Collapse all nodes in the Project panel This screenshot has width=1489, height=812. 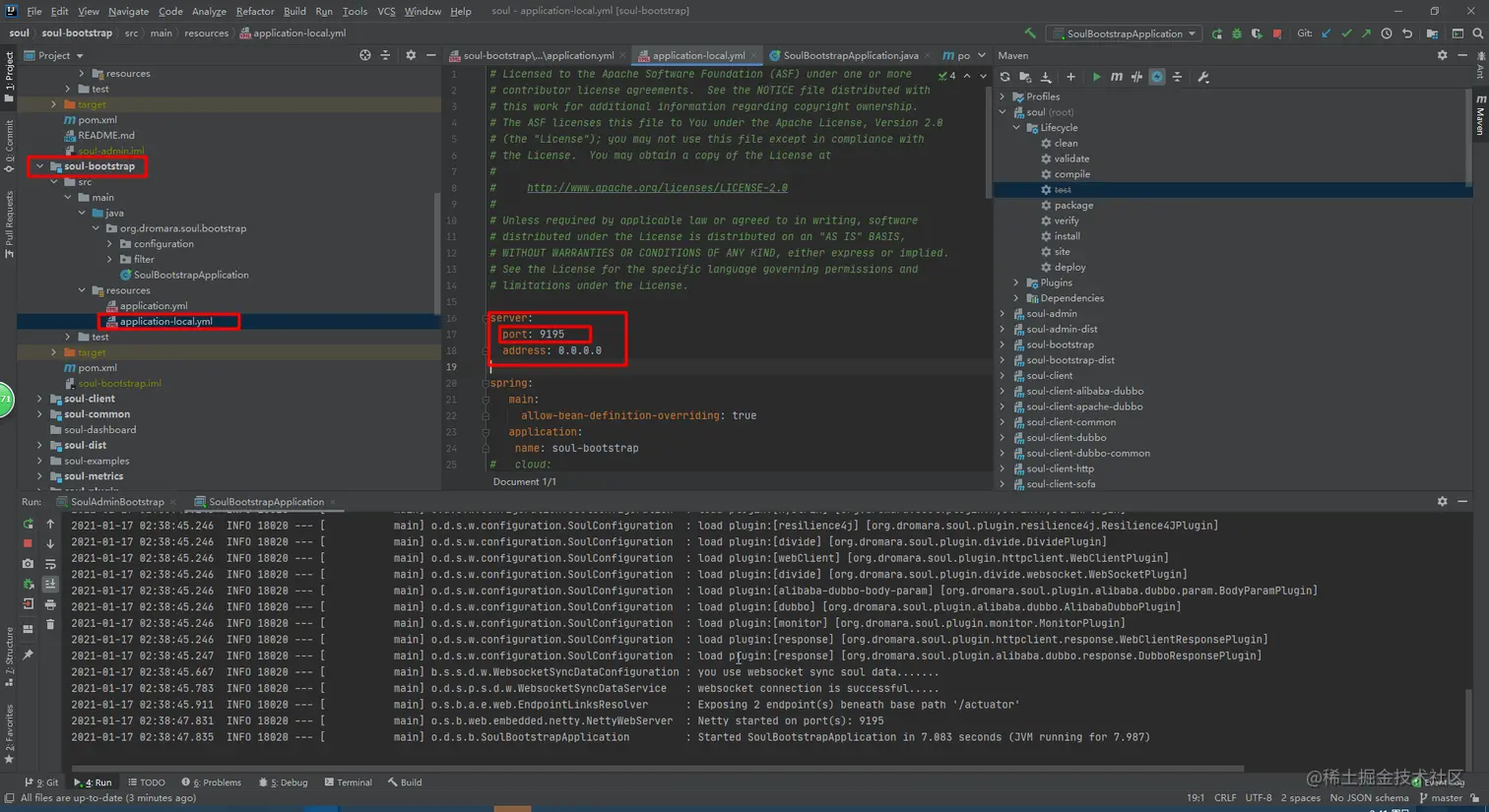(385, 55)
